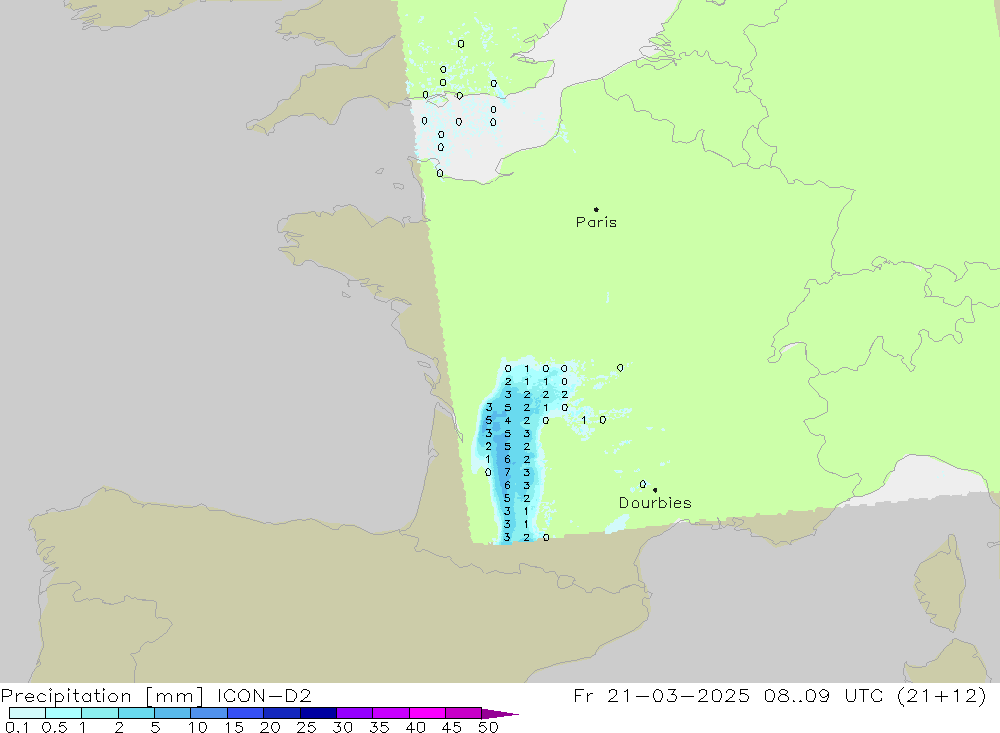The height and width of the screenshot is (733, 1000).
Task: Click the map precipitation value '4'
Action: 508,420
